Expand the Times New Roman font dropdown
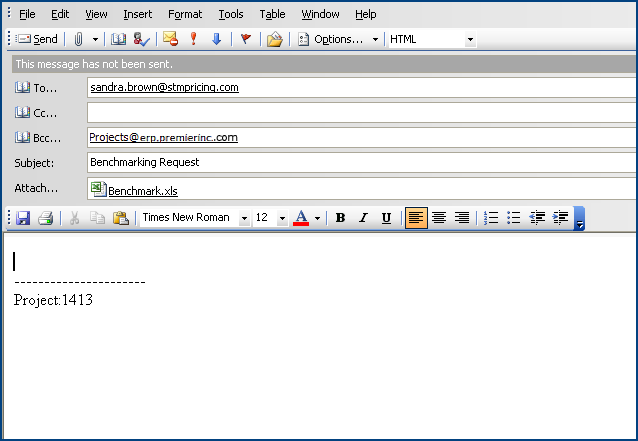Screen dimensions: 638x441 pos(244,218)
